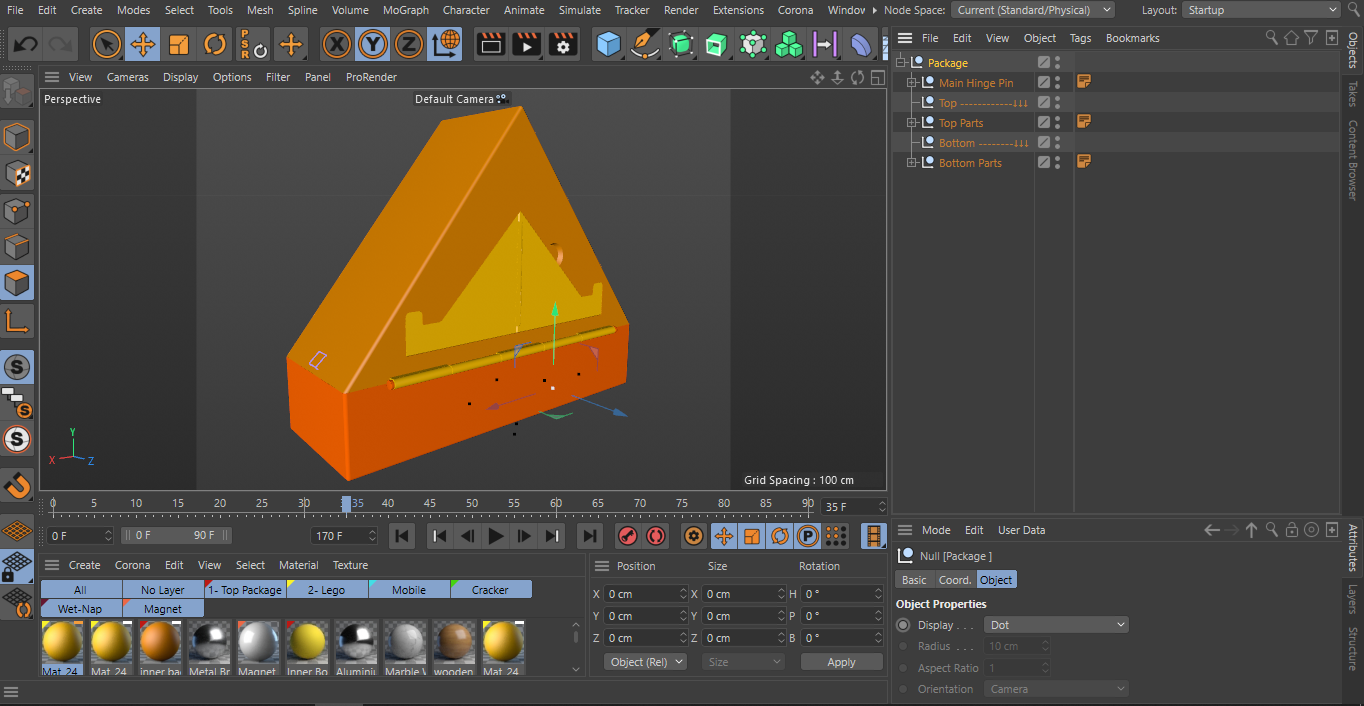Open the Display dropdown set to Dot
The height and width of the screenshot is (706, 1364).
(x=1056, y=625)
